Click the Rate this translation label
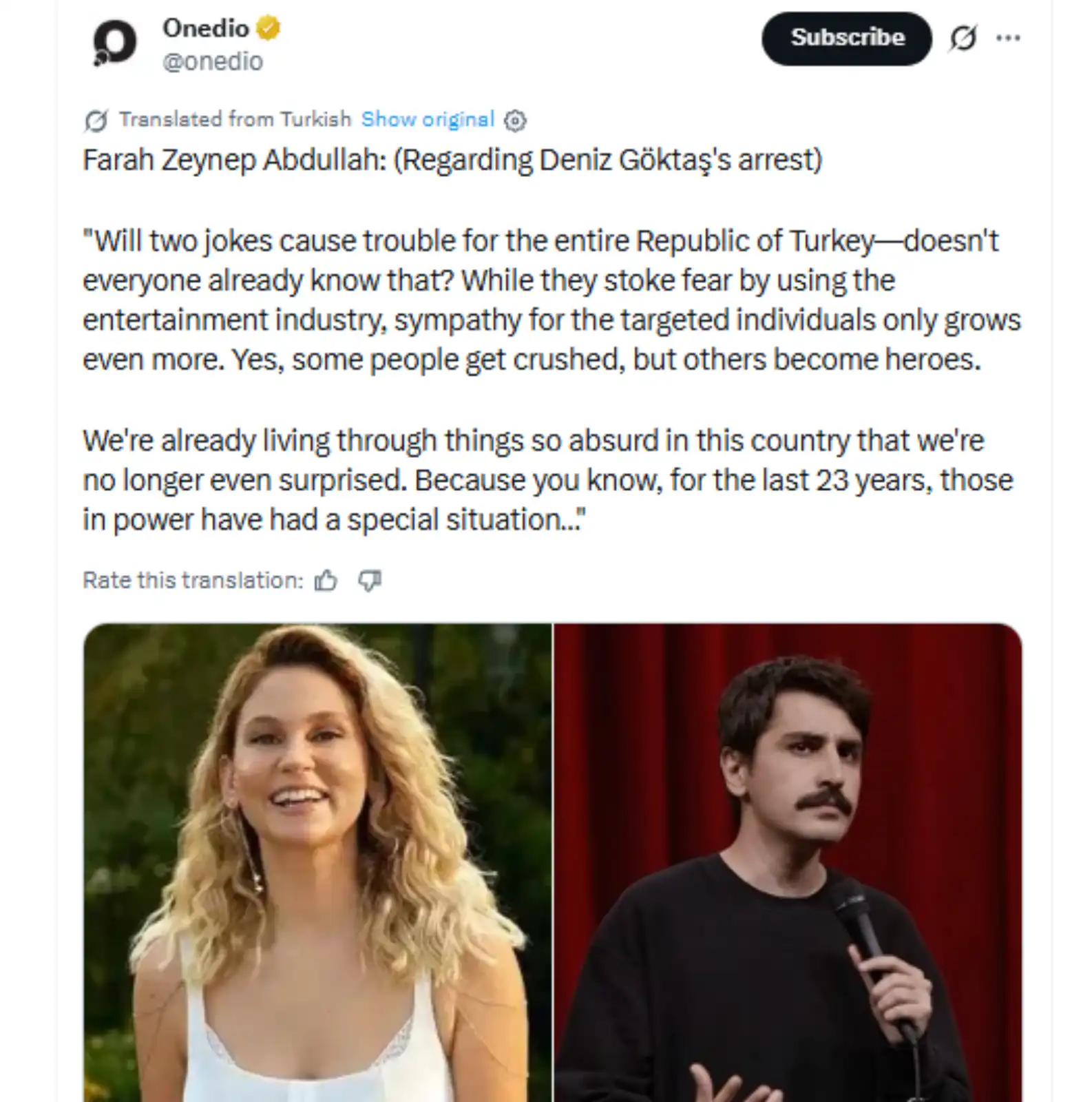The image size is (1092, 1102). [193, 581]
